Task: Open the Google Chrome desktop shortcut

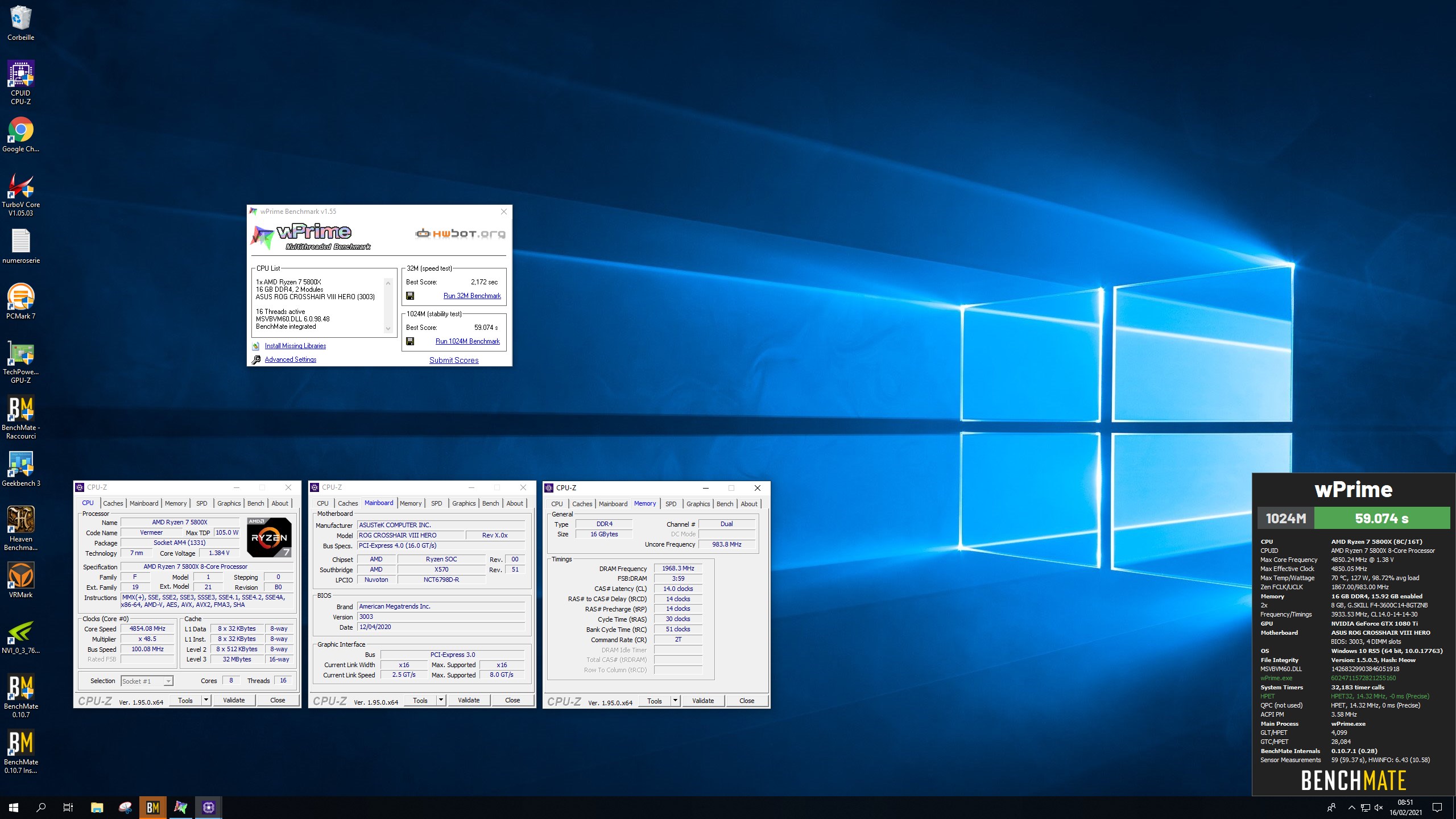Action: coord(20,135)
